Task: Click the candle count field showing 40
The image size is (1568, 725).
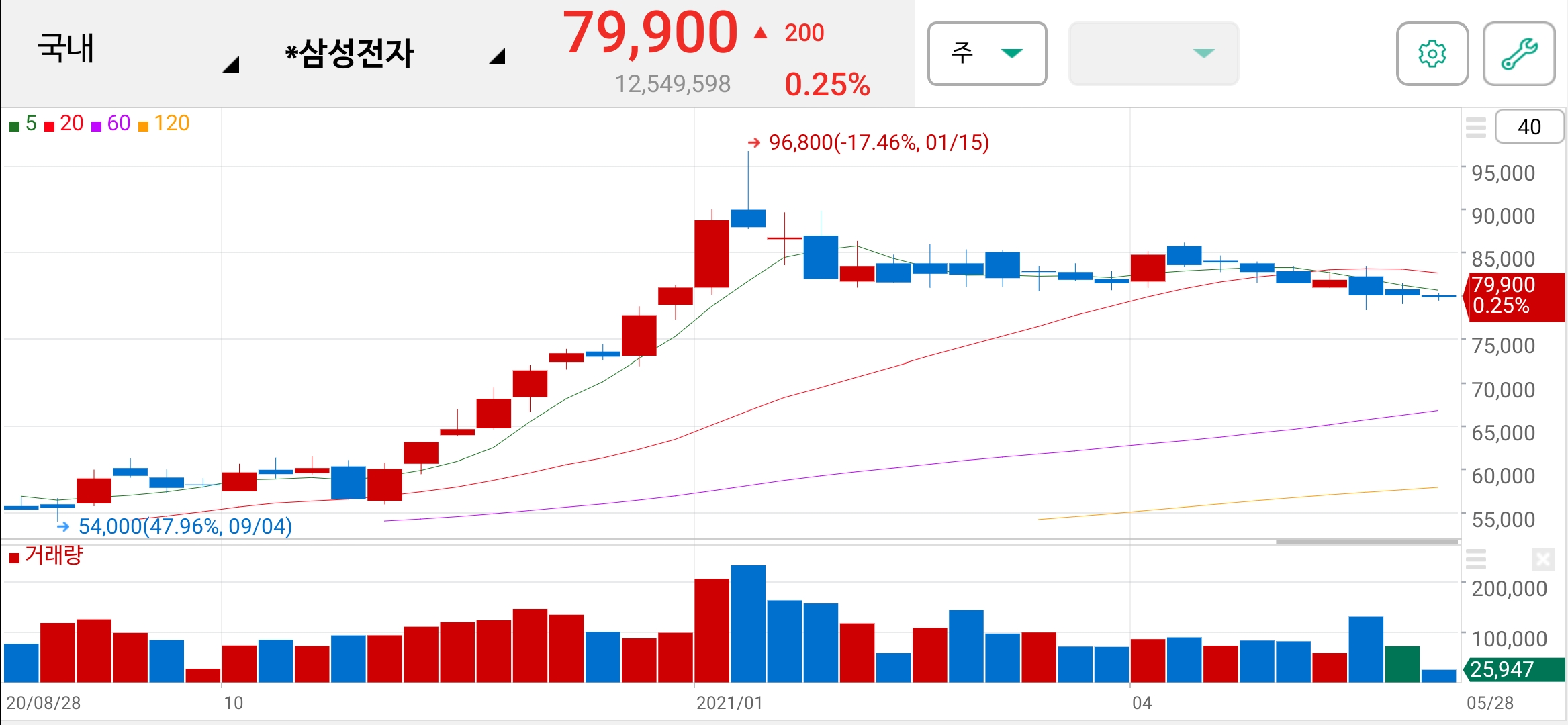Action: tap(1530, 127)
